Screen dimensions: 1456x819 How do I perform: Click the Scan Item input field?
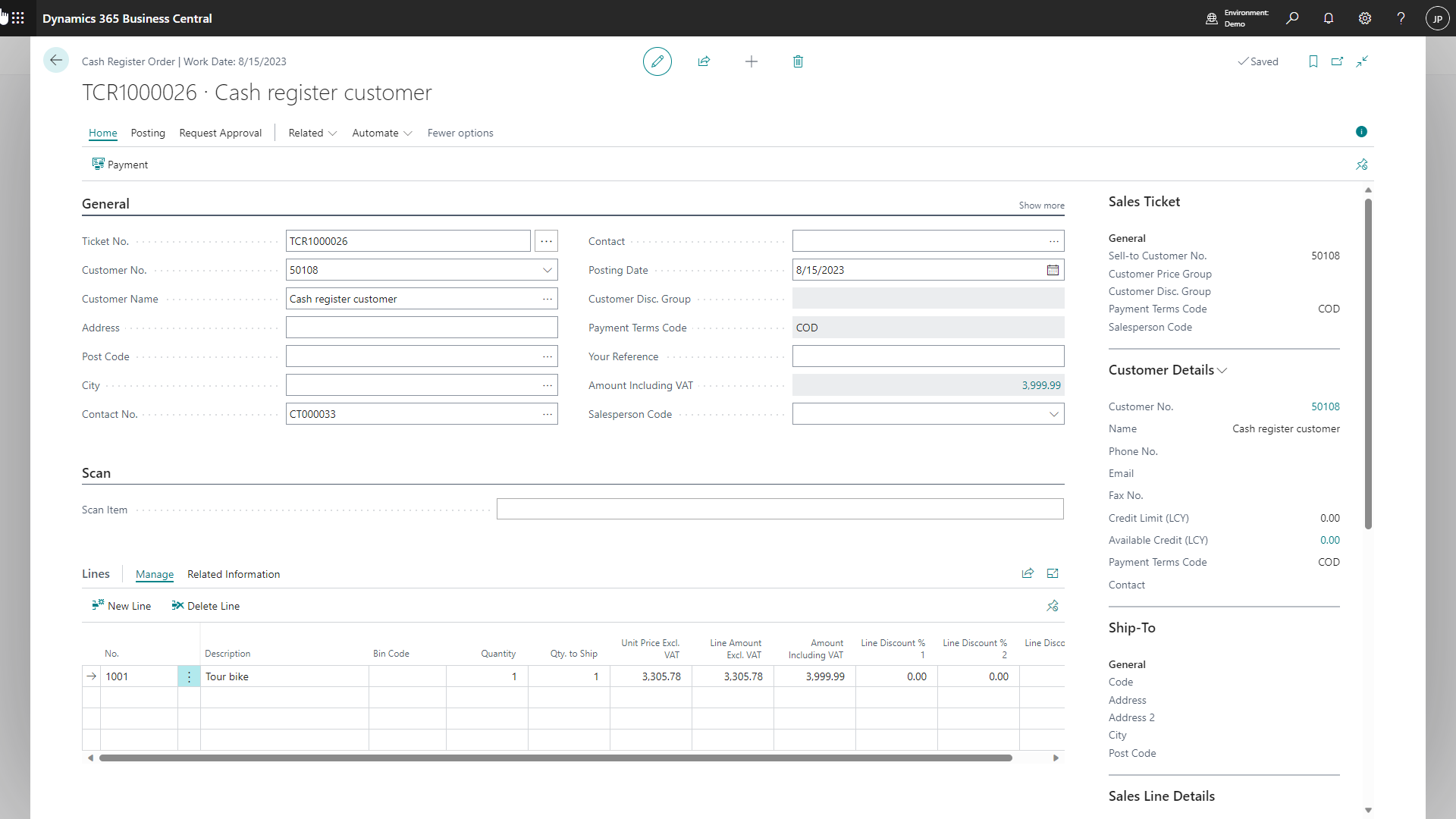pos(780,509)
